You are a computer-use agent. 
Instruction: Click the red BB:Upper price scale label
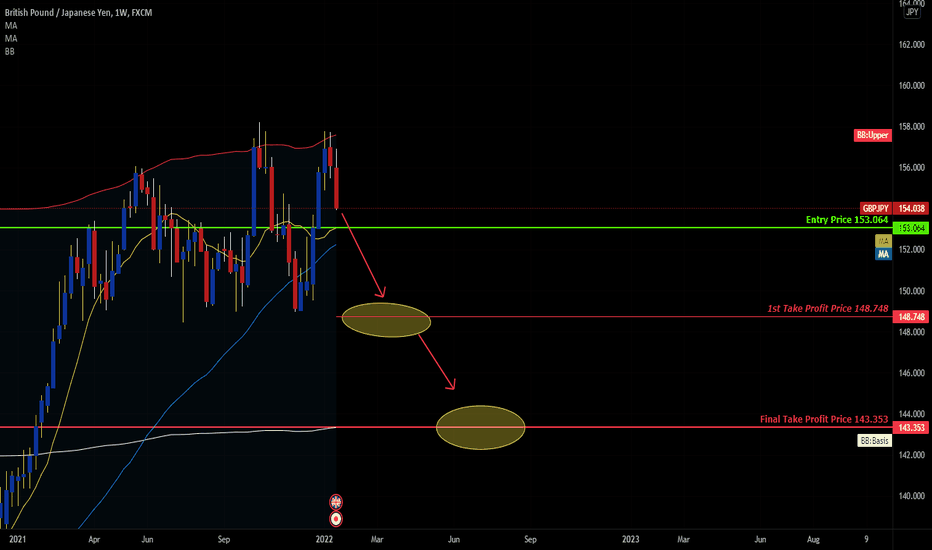pos(873,136)
